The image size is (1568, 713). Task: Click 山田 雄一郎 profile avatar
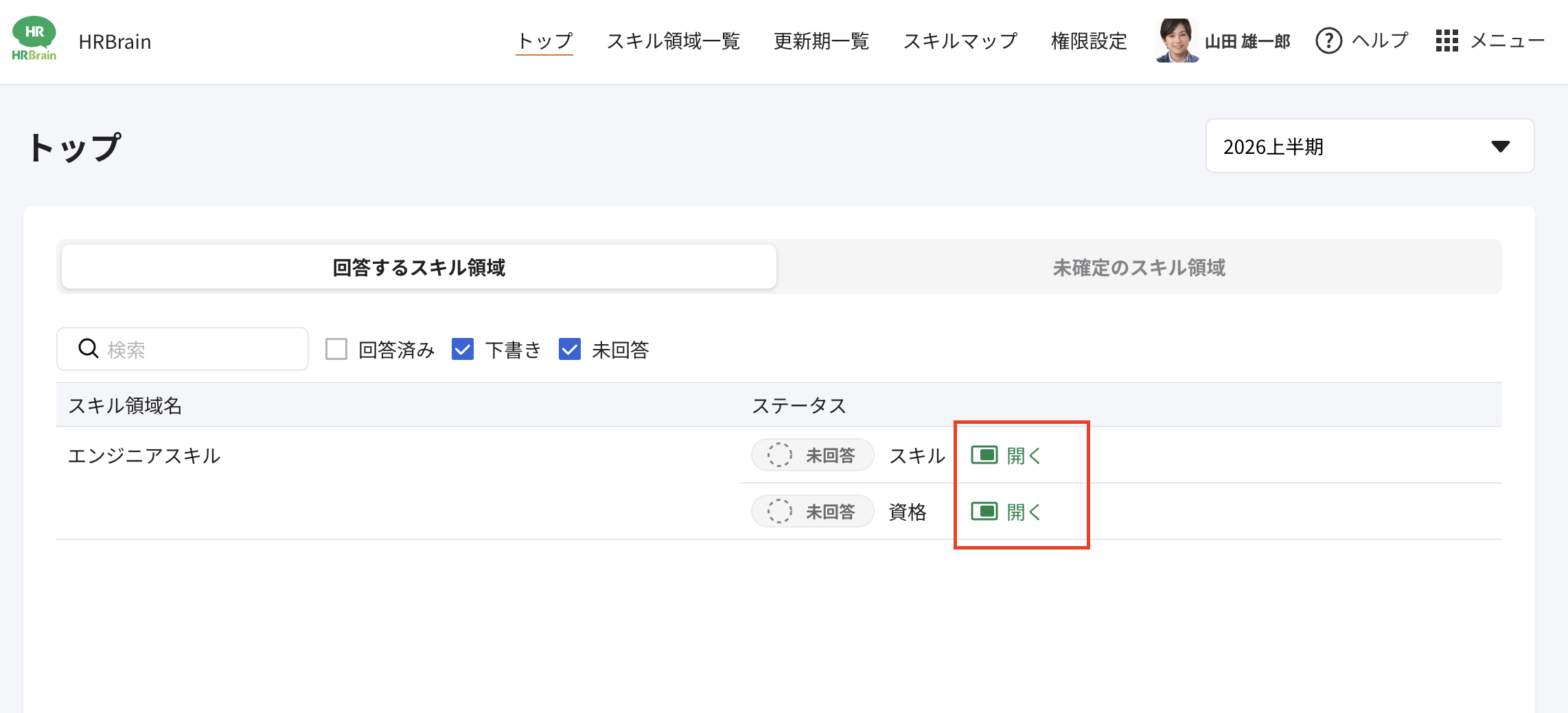point(1177,41)
